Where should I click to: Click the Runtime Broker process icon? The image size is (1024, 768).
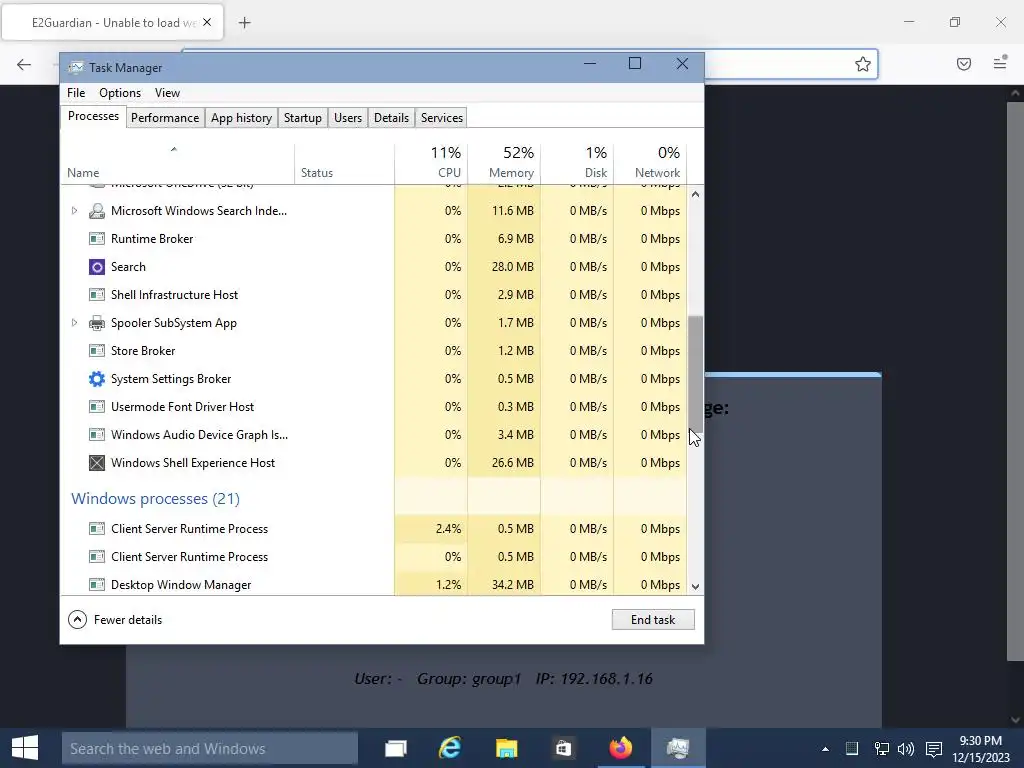[97, 239]
